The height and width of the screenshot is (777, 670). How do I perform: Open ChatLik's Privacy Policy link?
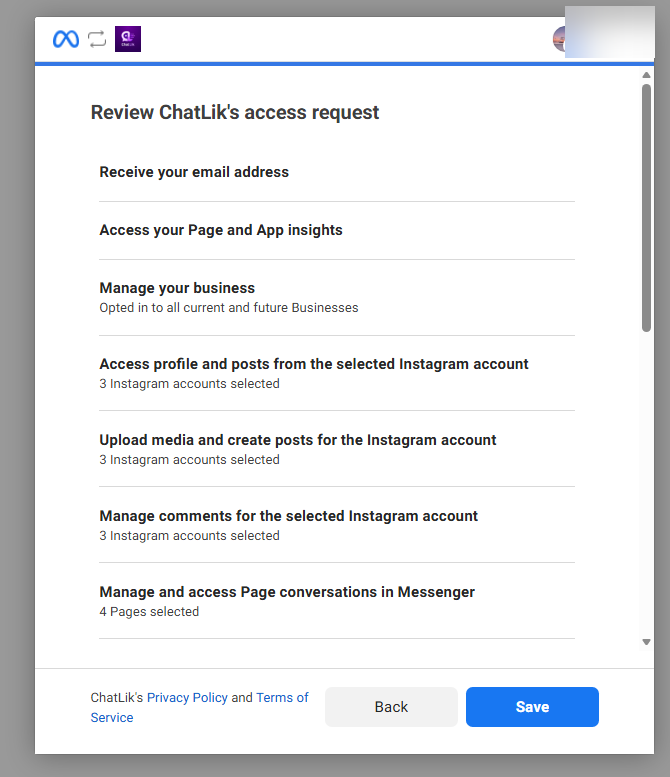[x=187, y=698]
